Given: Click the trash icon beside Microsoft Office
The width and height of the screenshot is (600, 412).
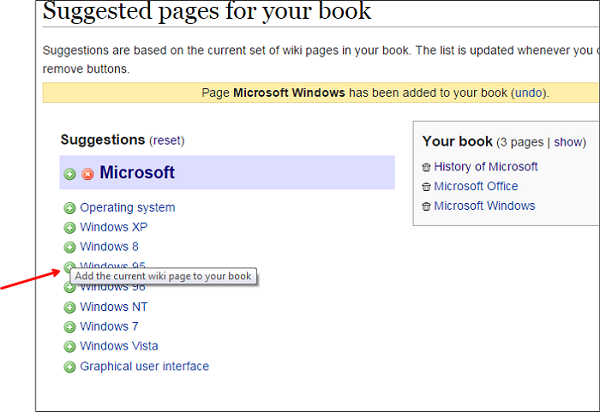Looking at the screenshot, I should click(x=426, y=187).
